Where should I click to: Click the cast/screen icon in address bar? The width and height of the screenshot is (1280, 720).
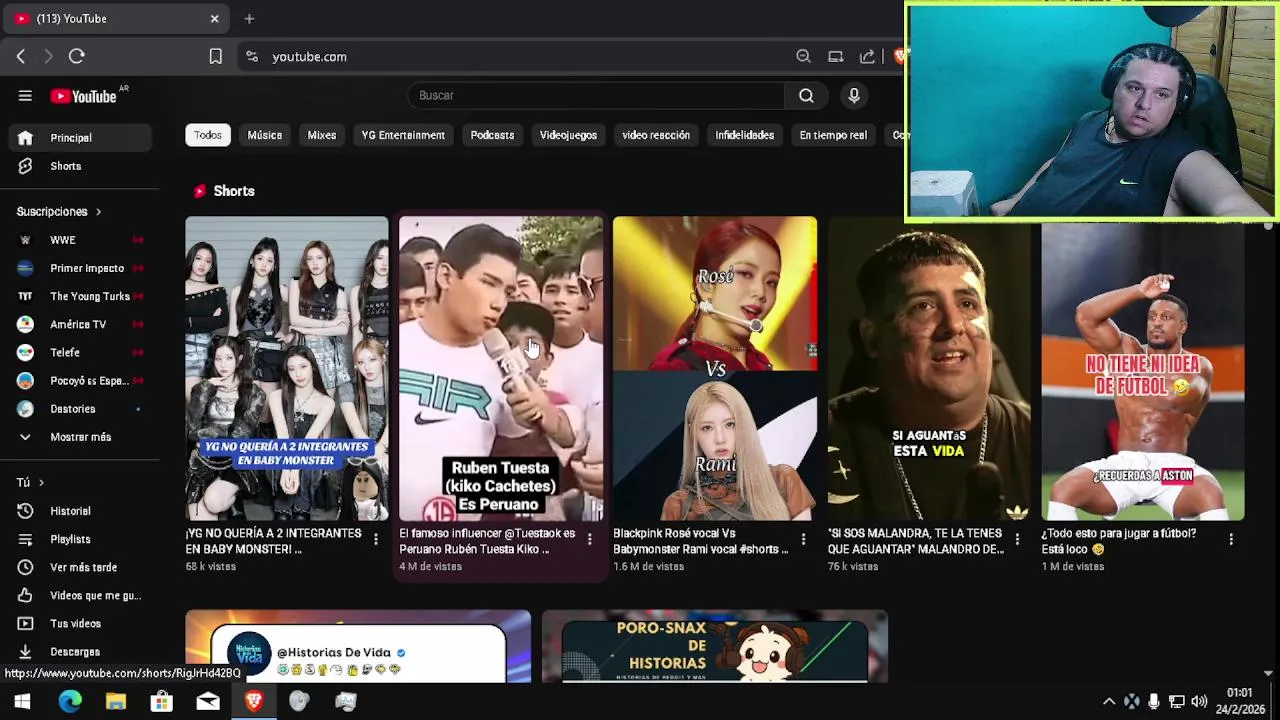point(836,57)
